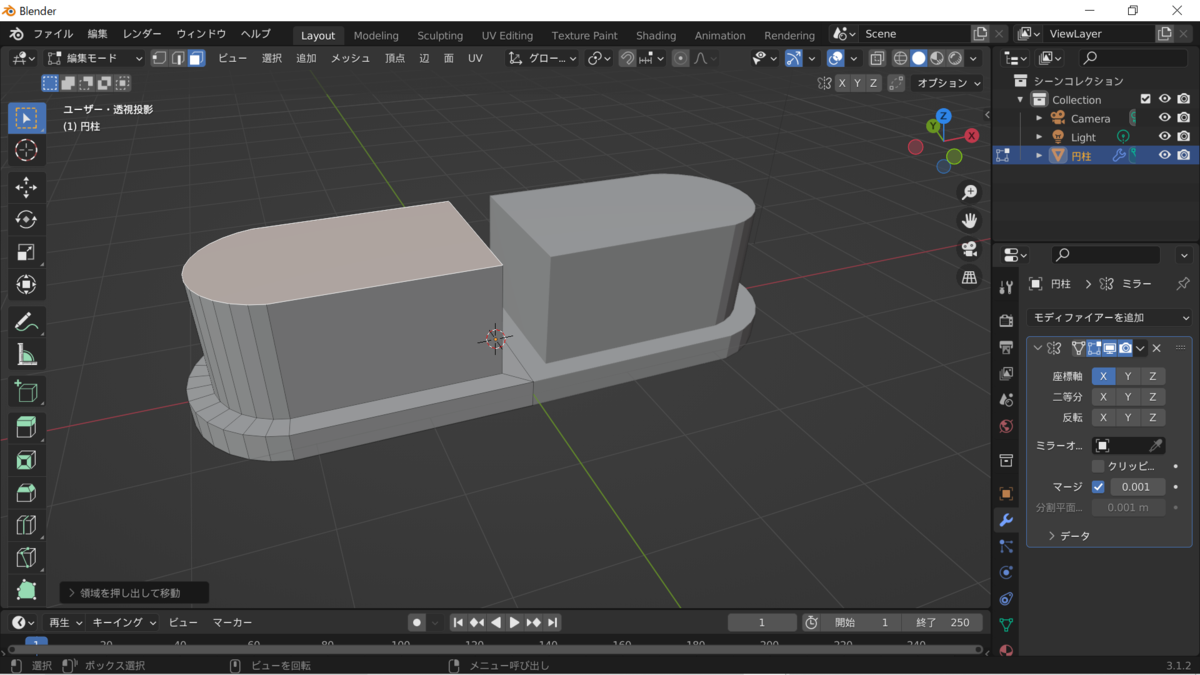Switch to the Shading workspace tab
The width and height of the screenshot is (1200, 675).
(656, 35)
